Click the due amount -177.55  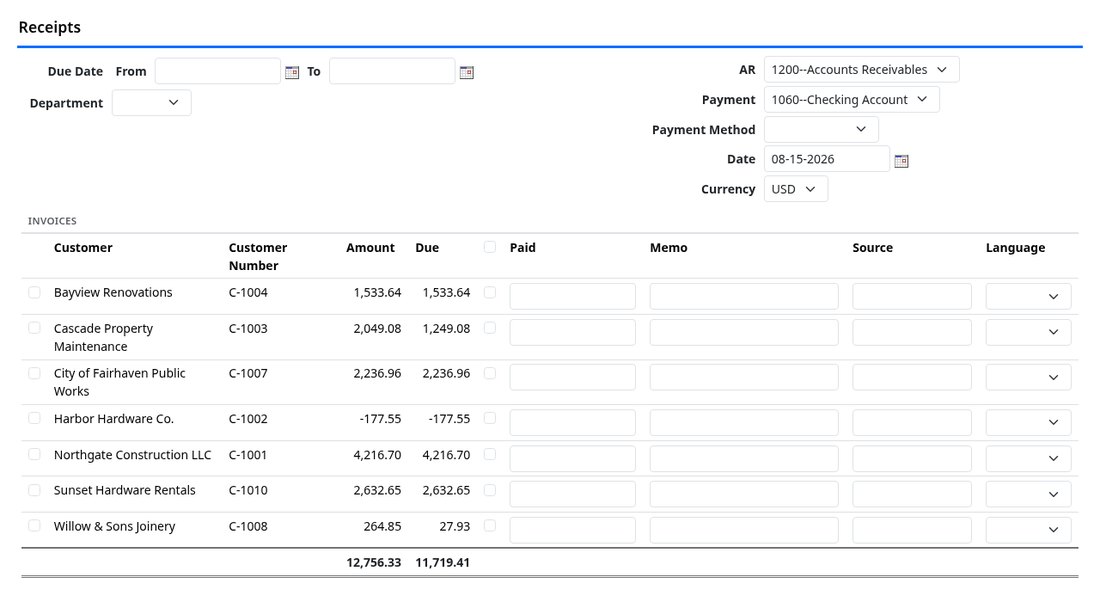[449, 419]
